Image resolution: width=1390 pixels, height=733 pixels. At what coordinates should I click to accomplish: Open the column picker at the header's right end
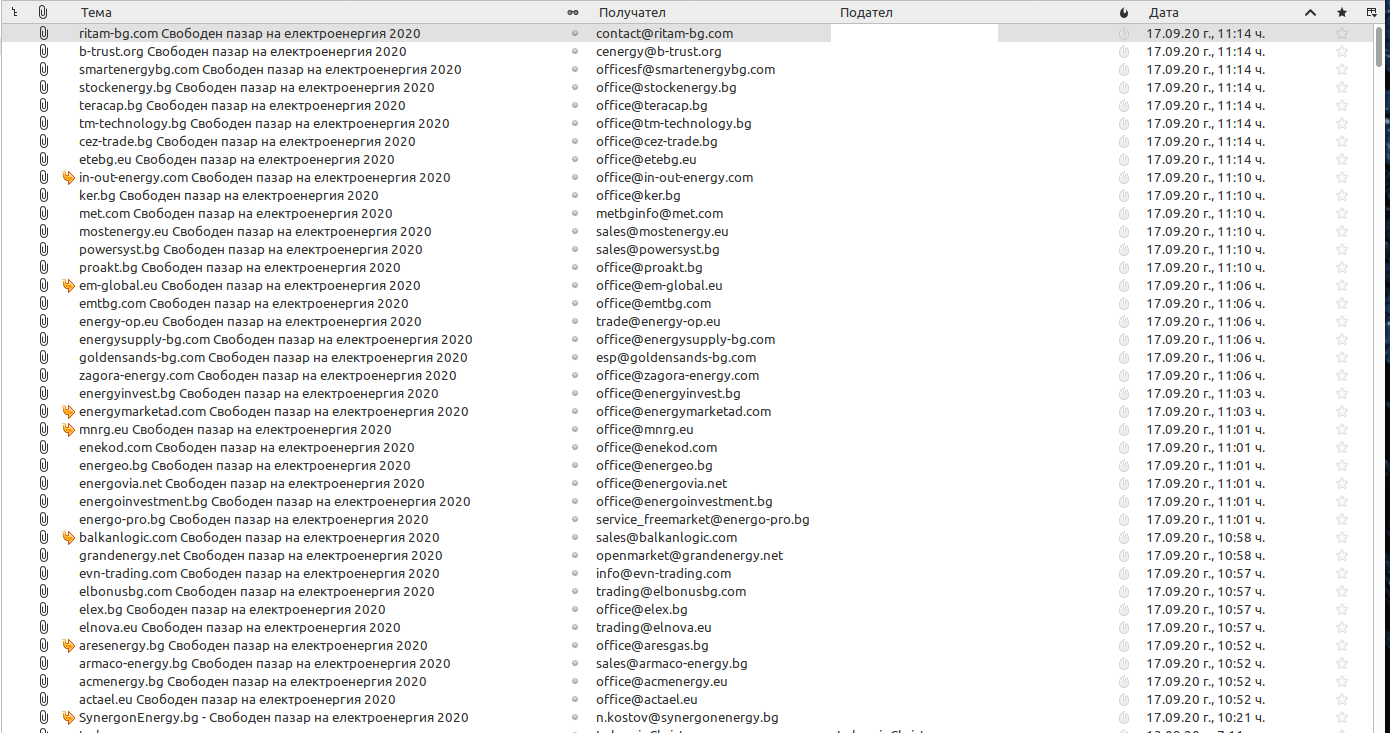pos(1370,13)
